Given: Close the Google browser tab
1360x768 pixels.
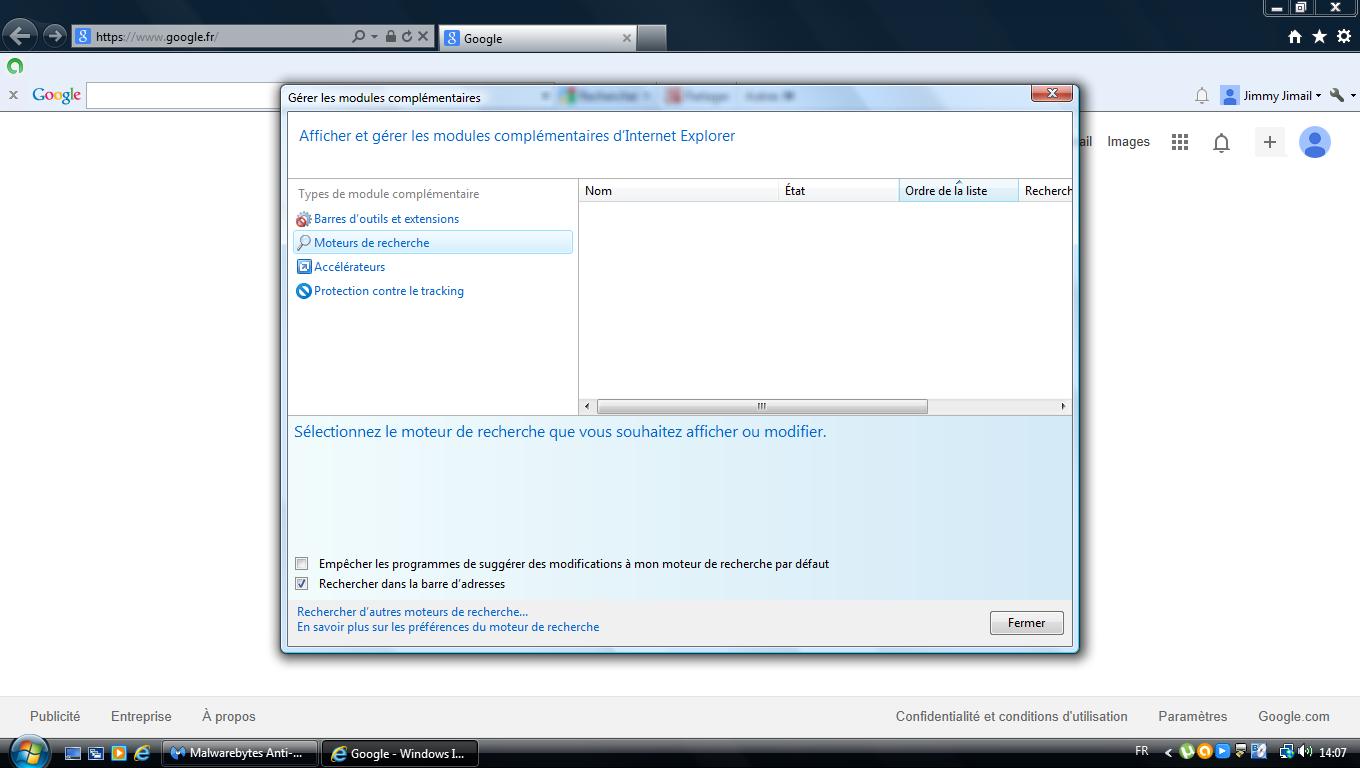Looking at the screenshot, I should point(627,38).
